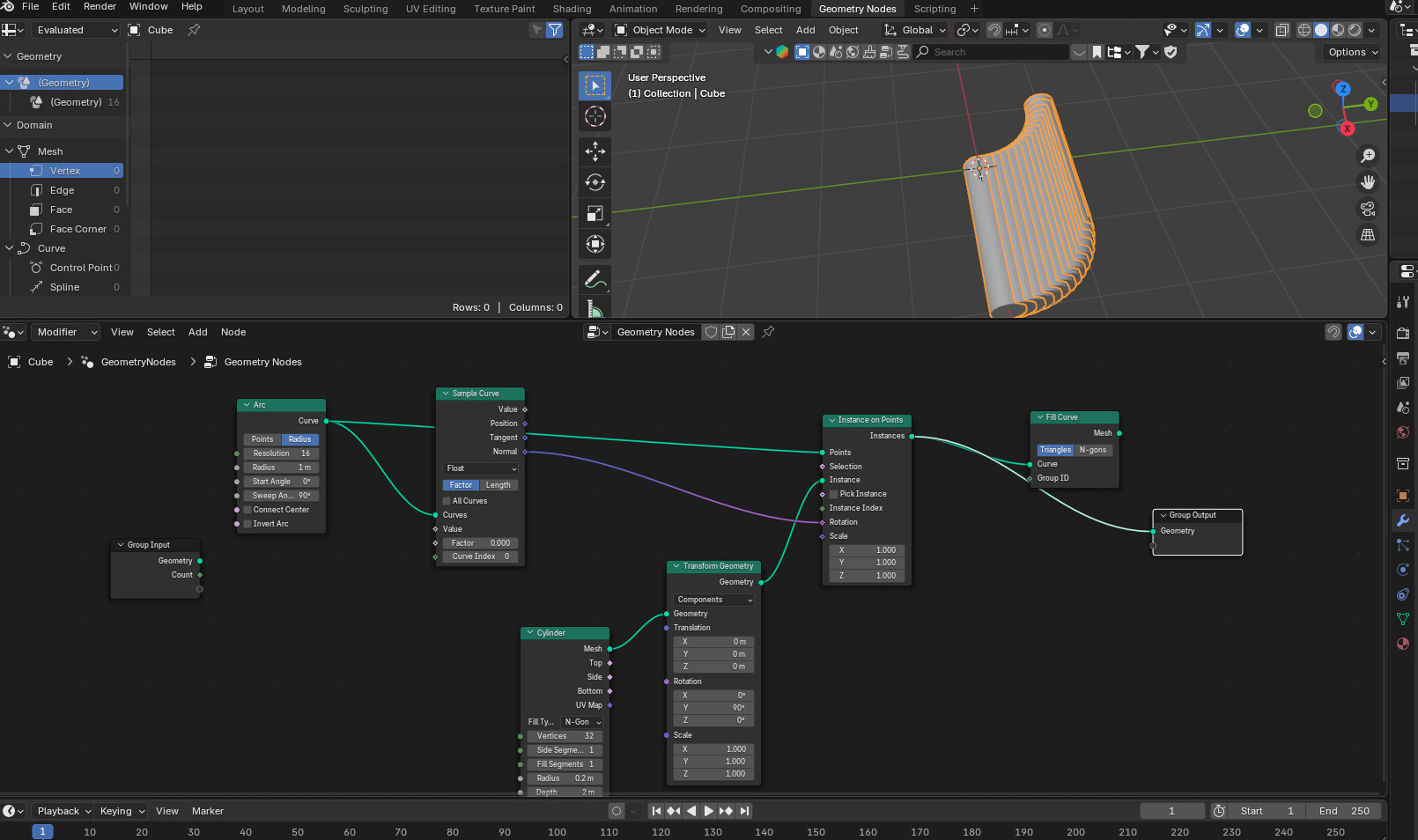
Task: Select the Rotate tool in viewport toolbar
Action: [595, 182]
